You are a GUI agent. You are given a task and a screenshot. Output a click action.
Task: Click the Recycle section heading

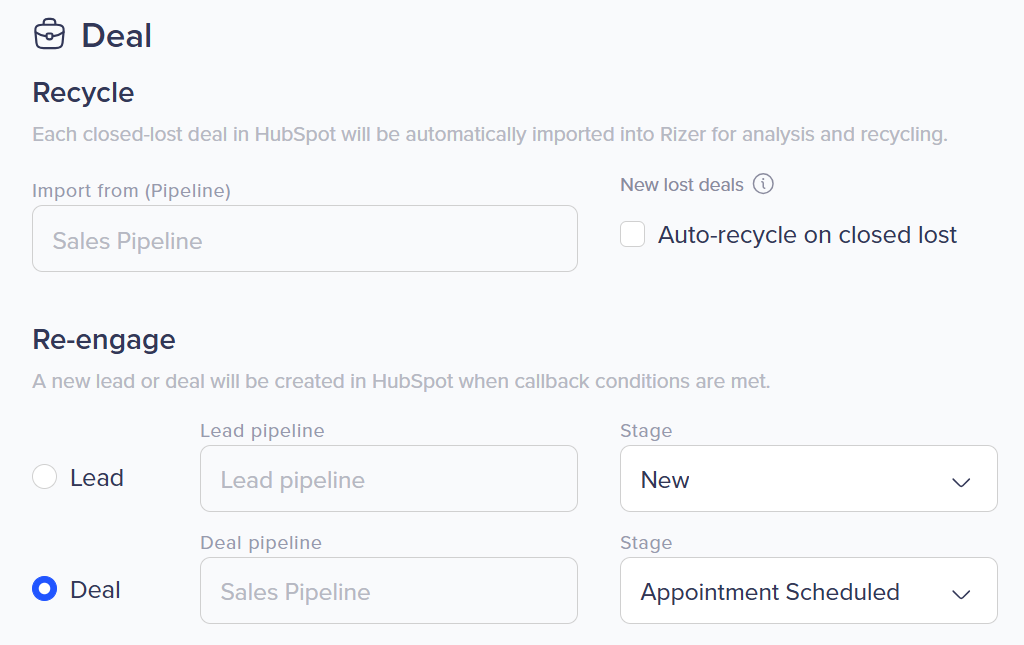point(83,93)
